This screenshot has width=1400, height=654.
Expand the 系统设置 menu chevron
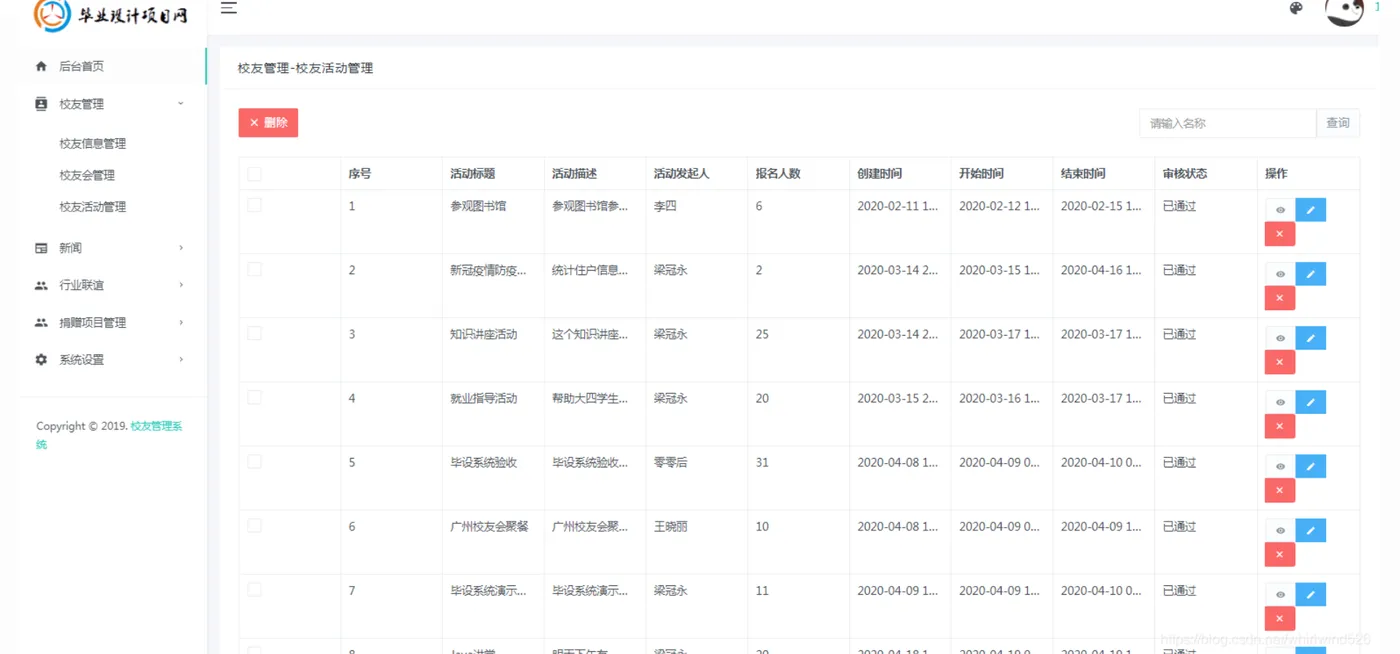coord(181,359)
